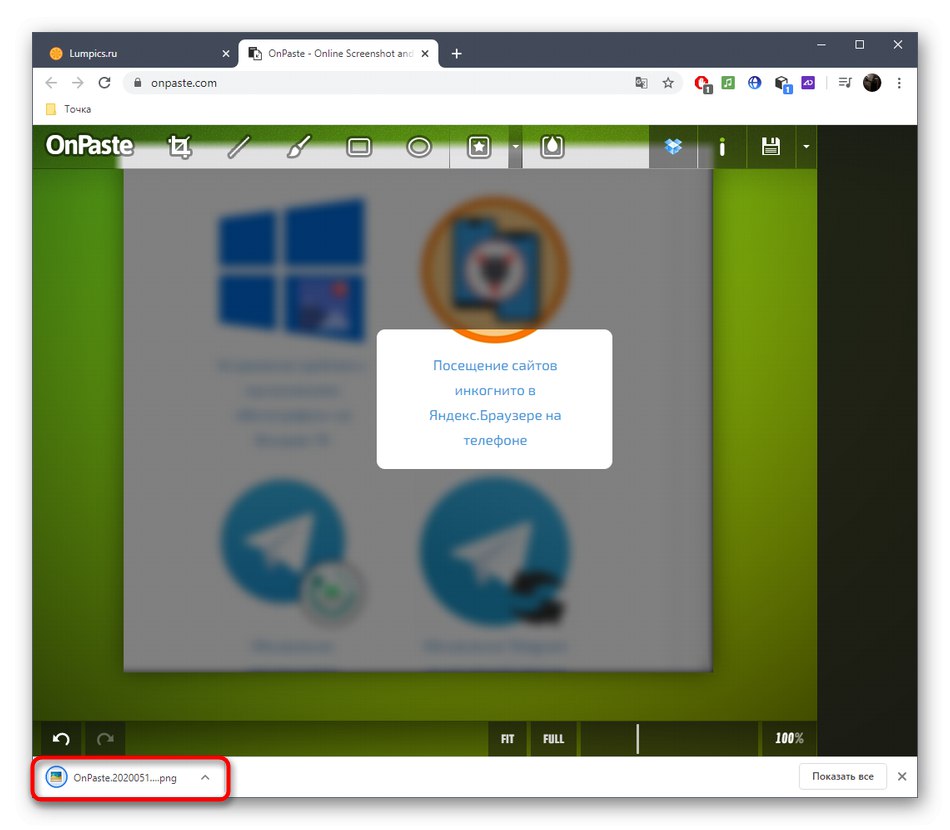Select the Rectangle shape tool
This screenshot has width=950, height=830.
[358, 146]
